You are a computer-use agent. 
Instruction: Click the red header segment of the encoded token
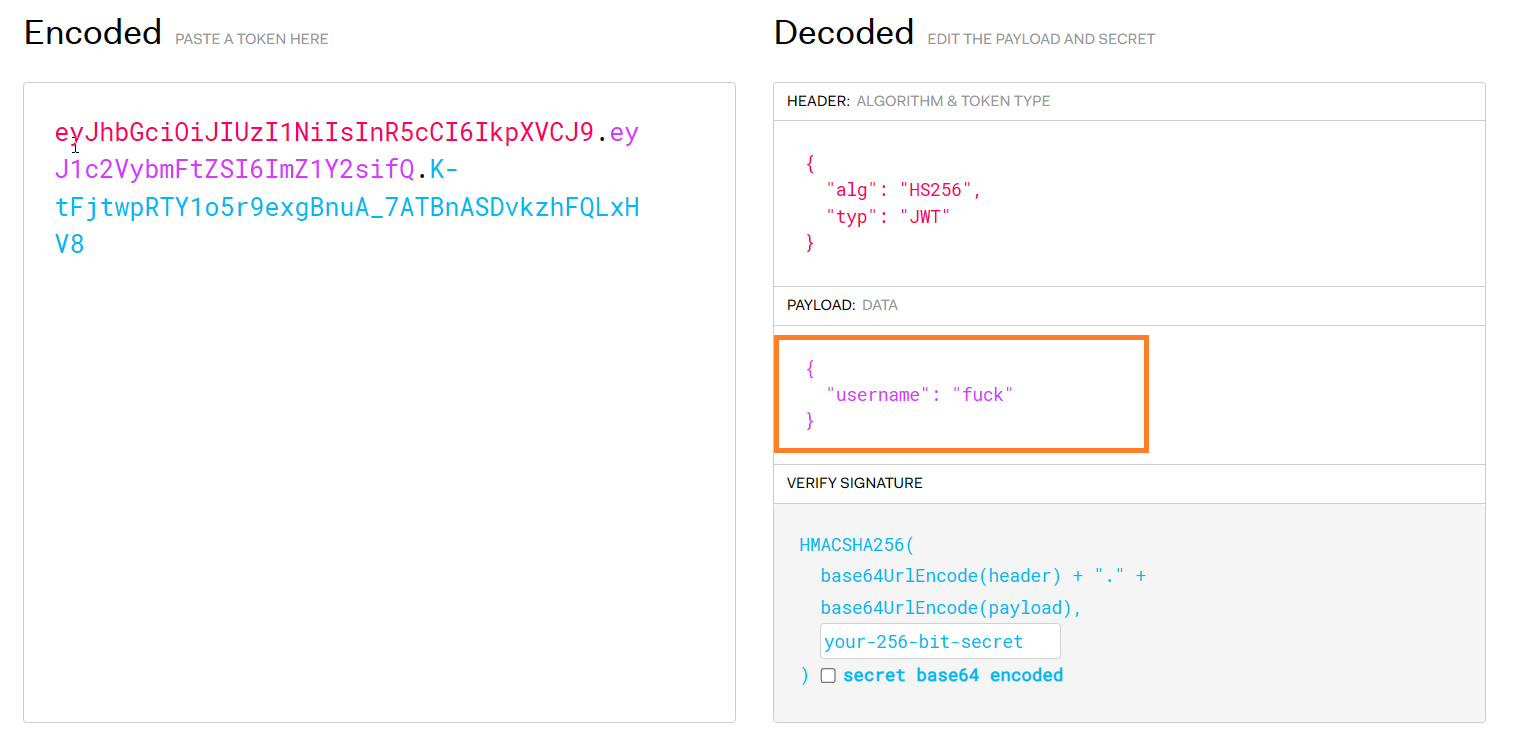coord(325,133)
